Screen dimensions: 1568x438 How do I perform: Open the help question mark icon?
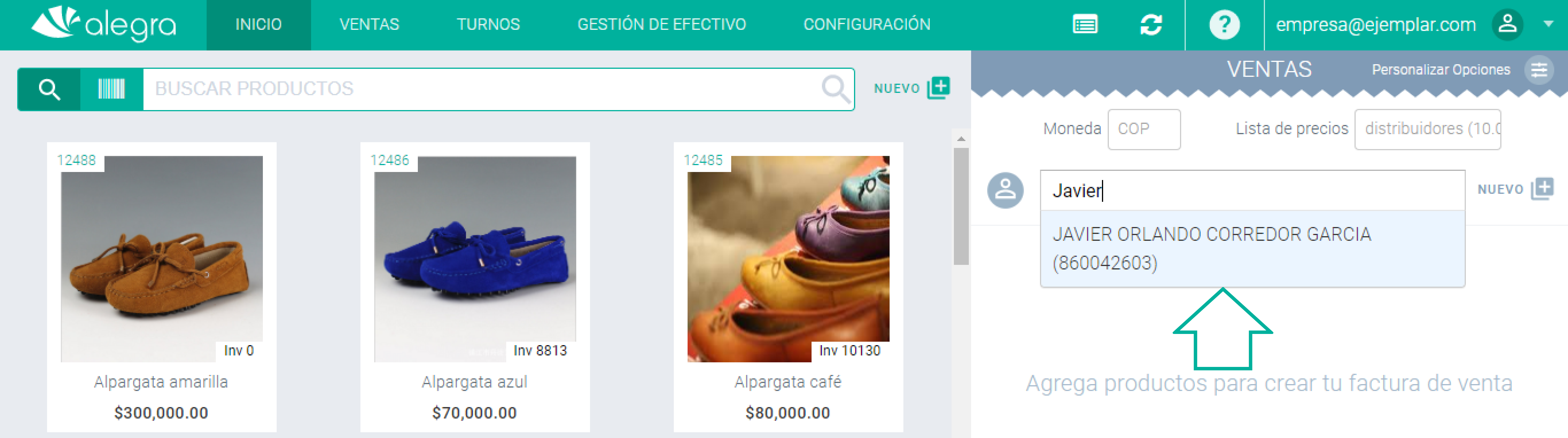1224,25
